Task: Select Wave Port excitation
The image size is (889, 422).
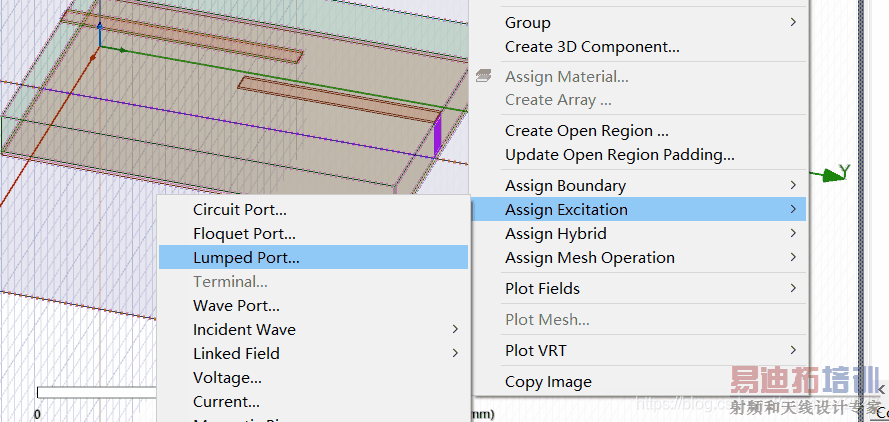Action: (x=314, y=306)
